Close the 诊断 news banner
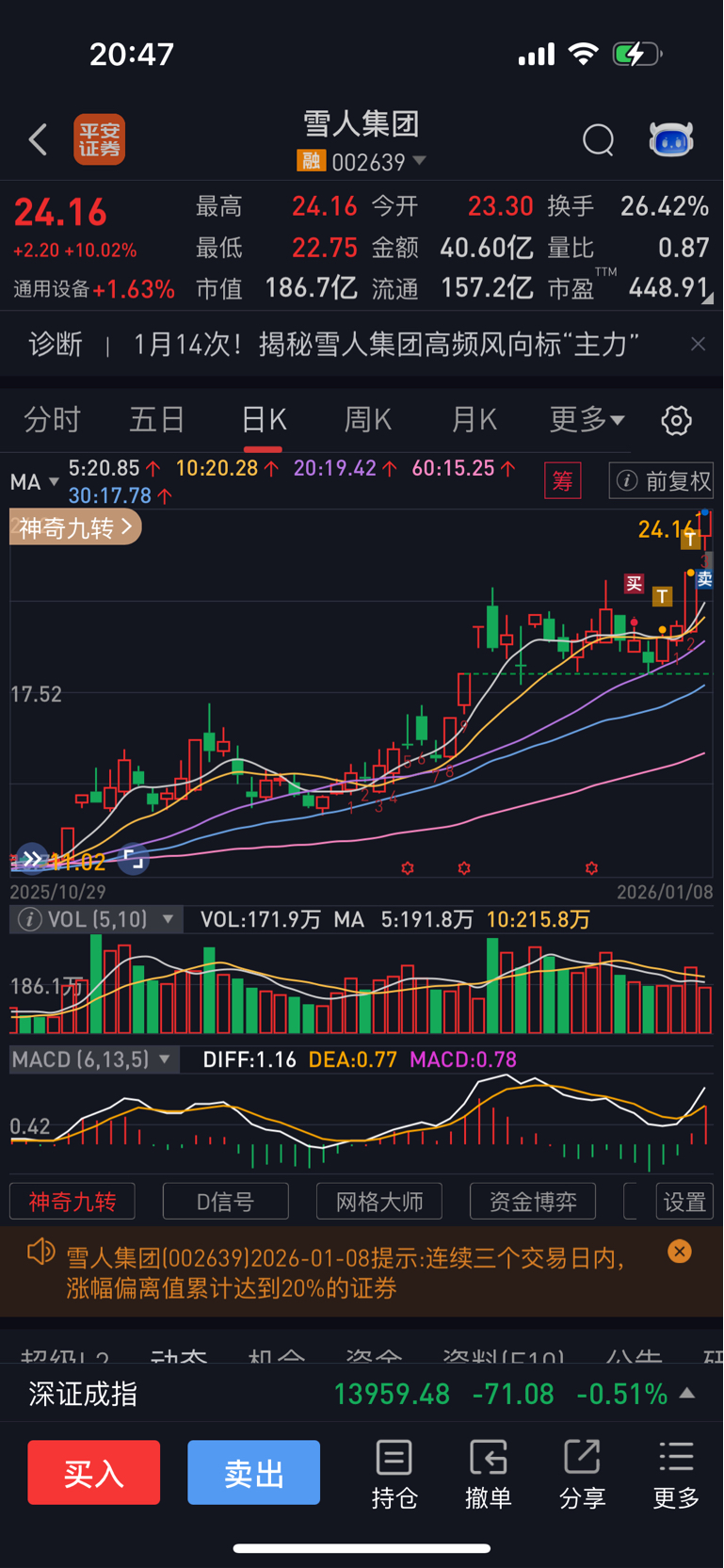The height and width of the screenshot is (1568, 724). click(698, 344)
